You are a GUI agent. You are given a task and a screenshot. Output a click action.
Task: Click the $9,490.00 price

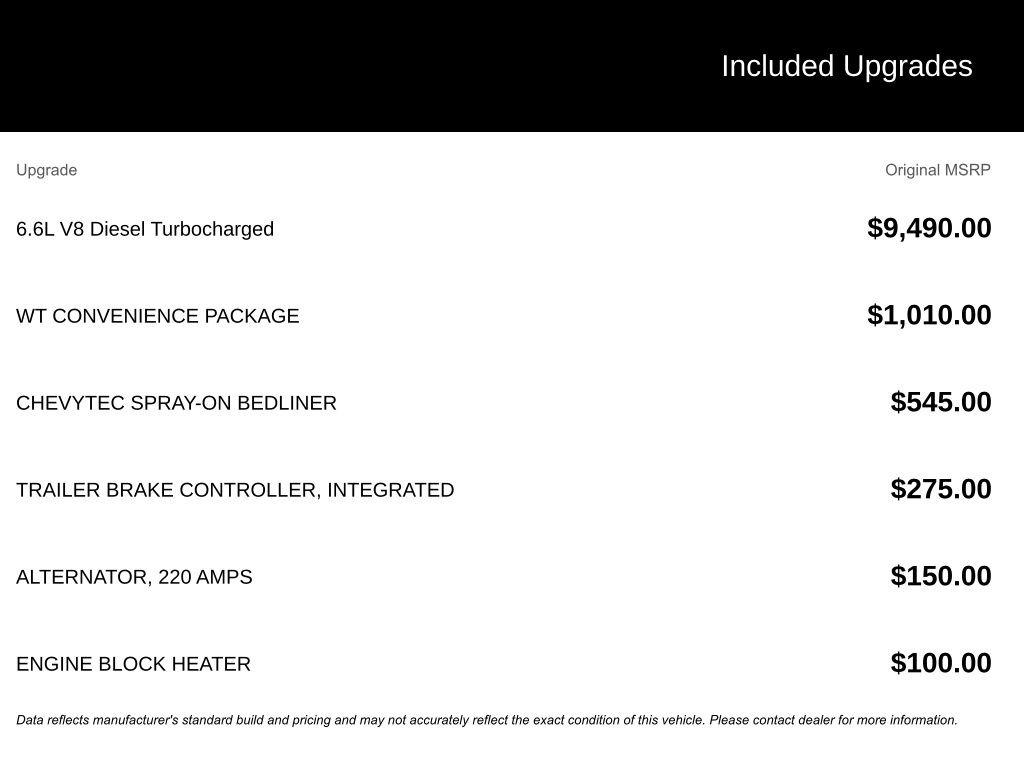[929, 228]
